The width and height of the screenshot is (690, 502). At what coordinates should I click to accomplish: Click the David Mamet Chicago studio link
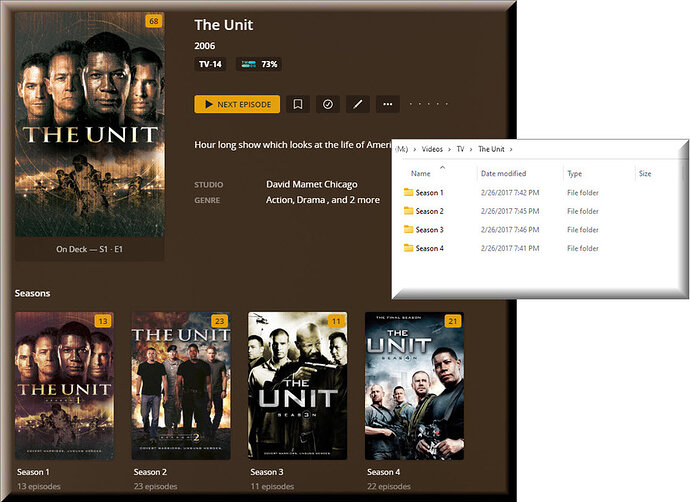point(312,184)
